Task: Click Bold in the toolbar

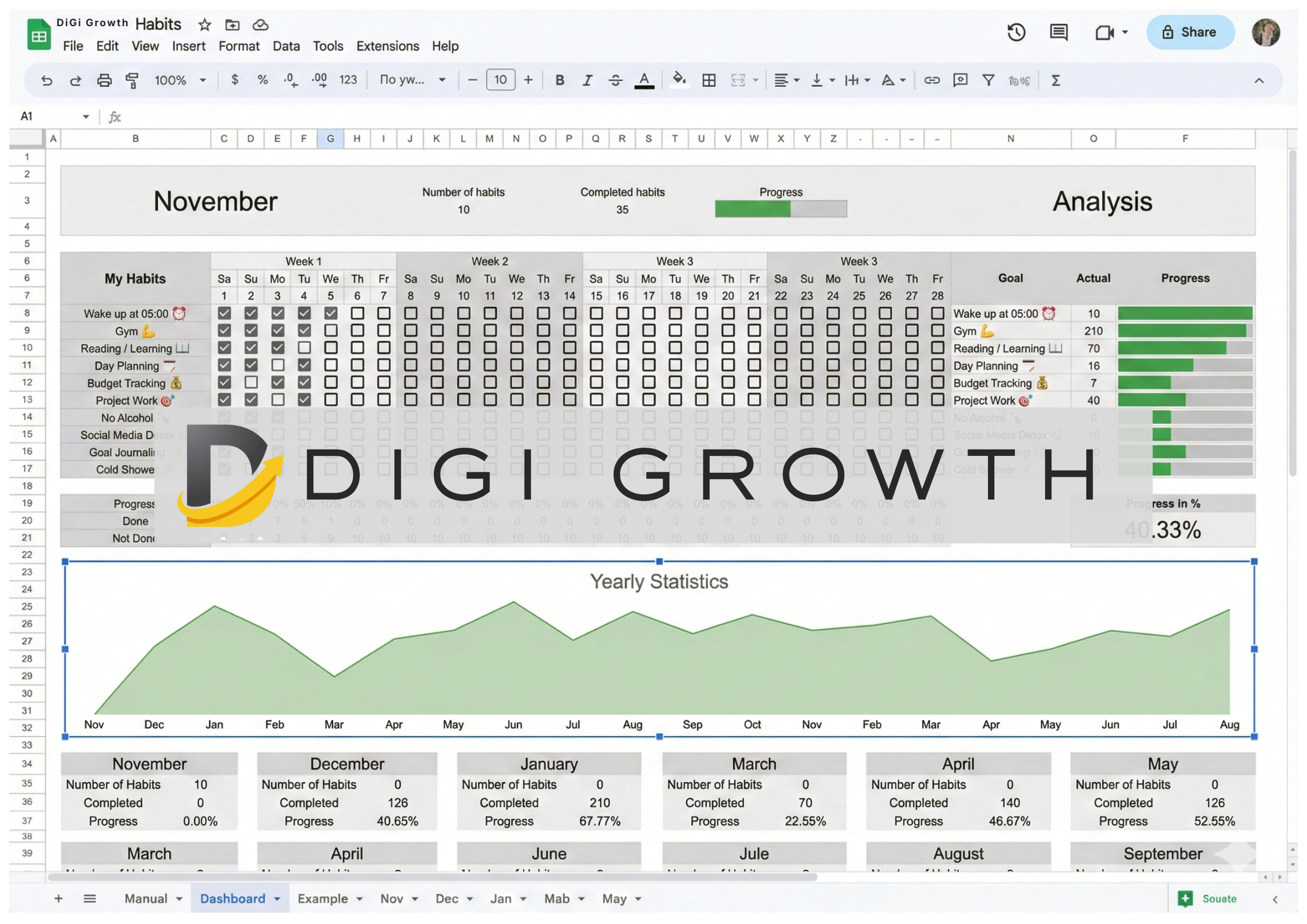Action: tap(559, 80)
